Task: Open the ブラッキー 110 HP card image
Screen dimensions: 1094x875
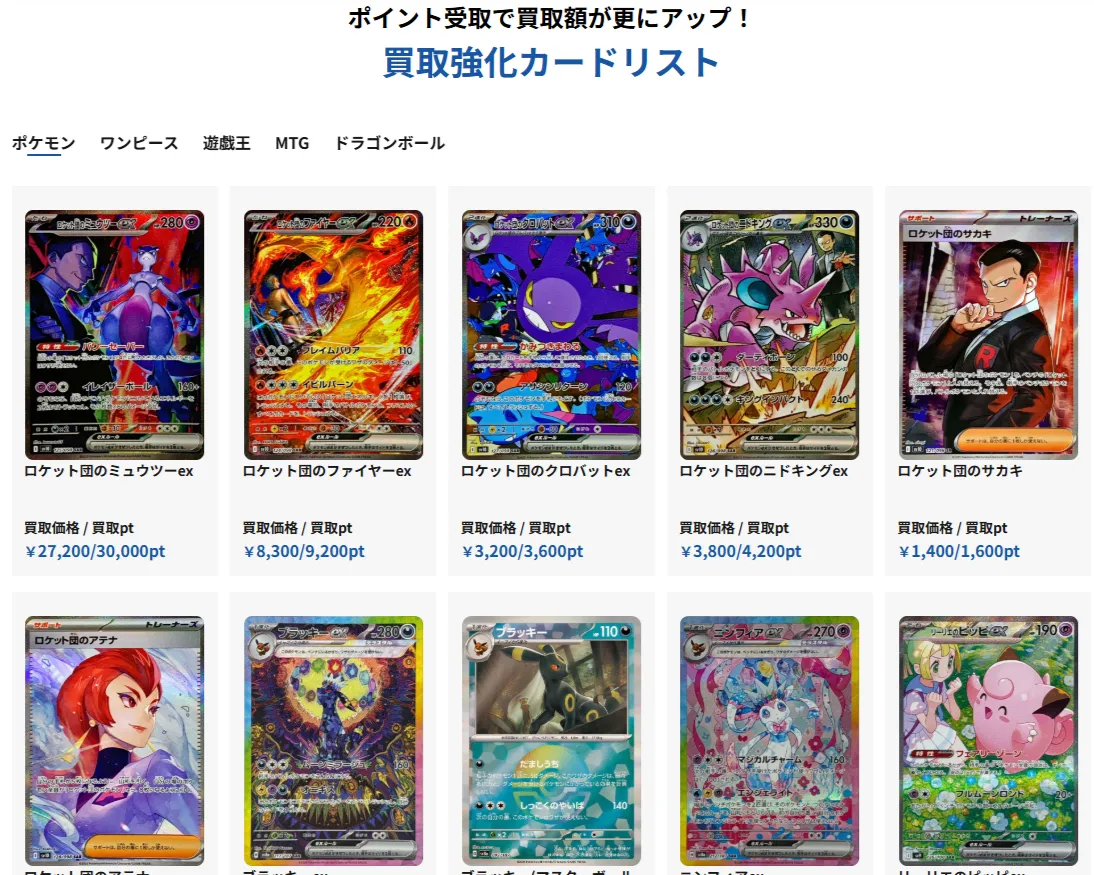Action: click(x=551, y=741)
